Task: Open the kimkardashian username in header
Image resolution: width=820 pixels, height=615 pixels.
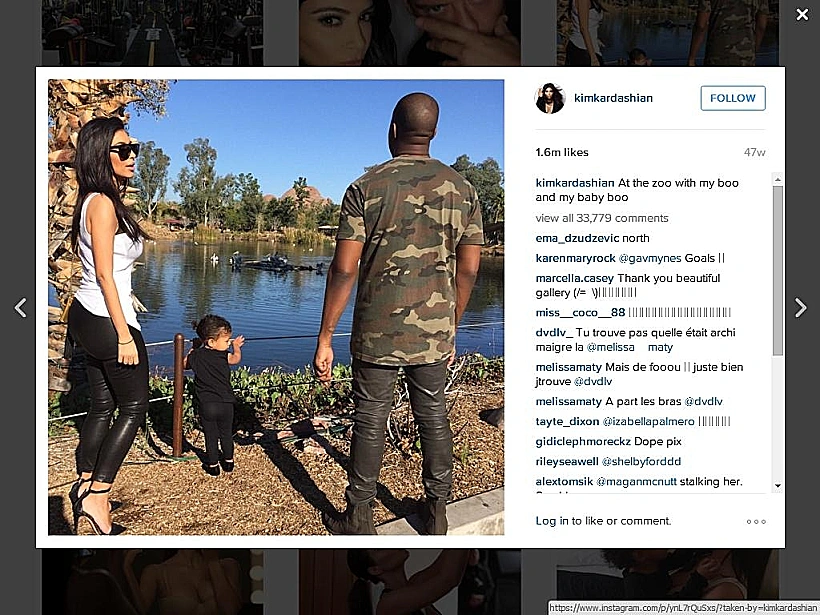Action: 613,98
